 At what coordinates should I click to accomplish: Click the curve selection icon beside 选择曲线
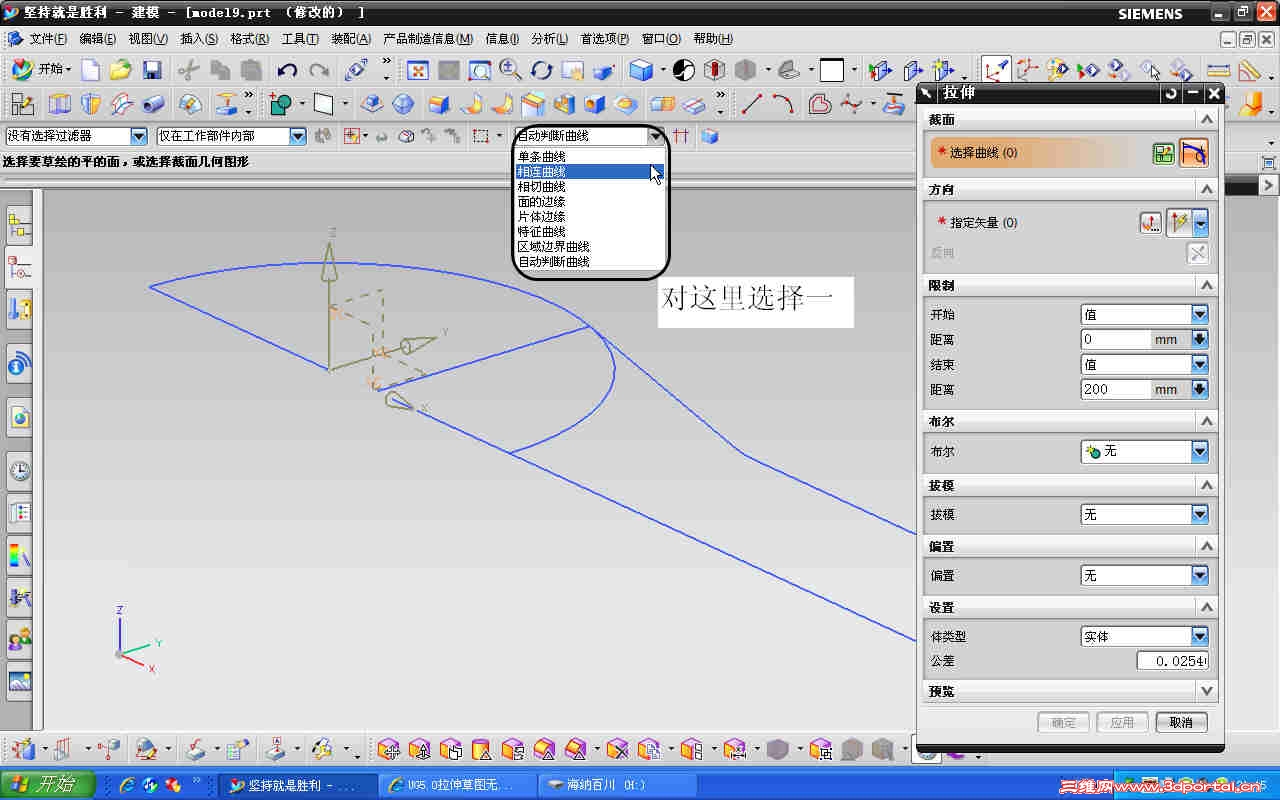pyautogui.click(x=1194, y=153)
